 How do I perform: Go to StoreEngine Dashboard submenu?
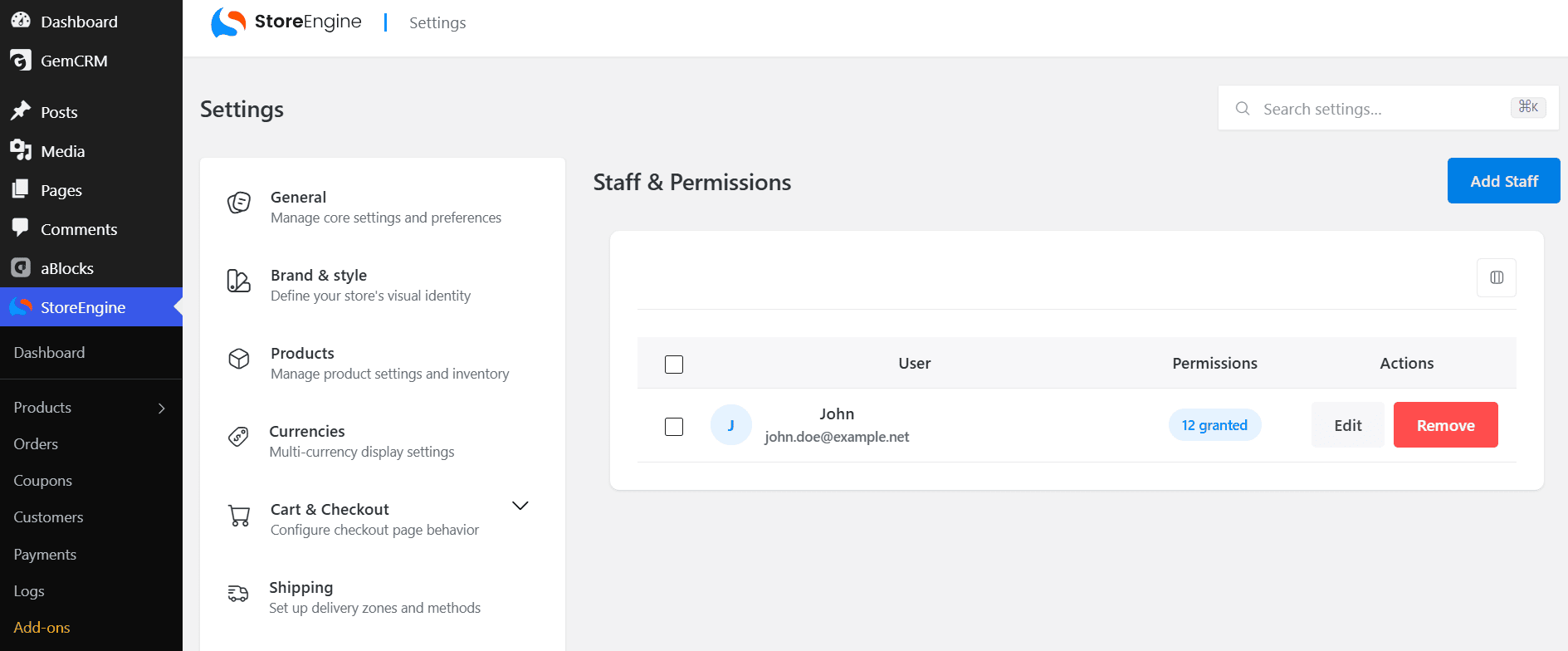click(x=49, y=353)
